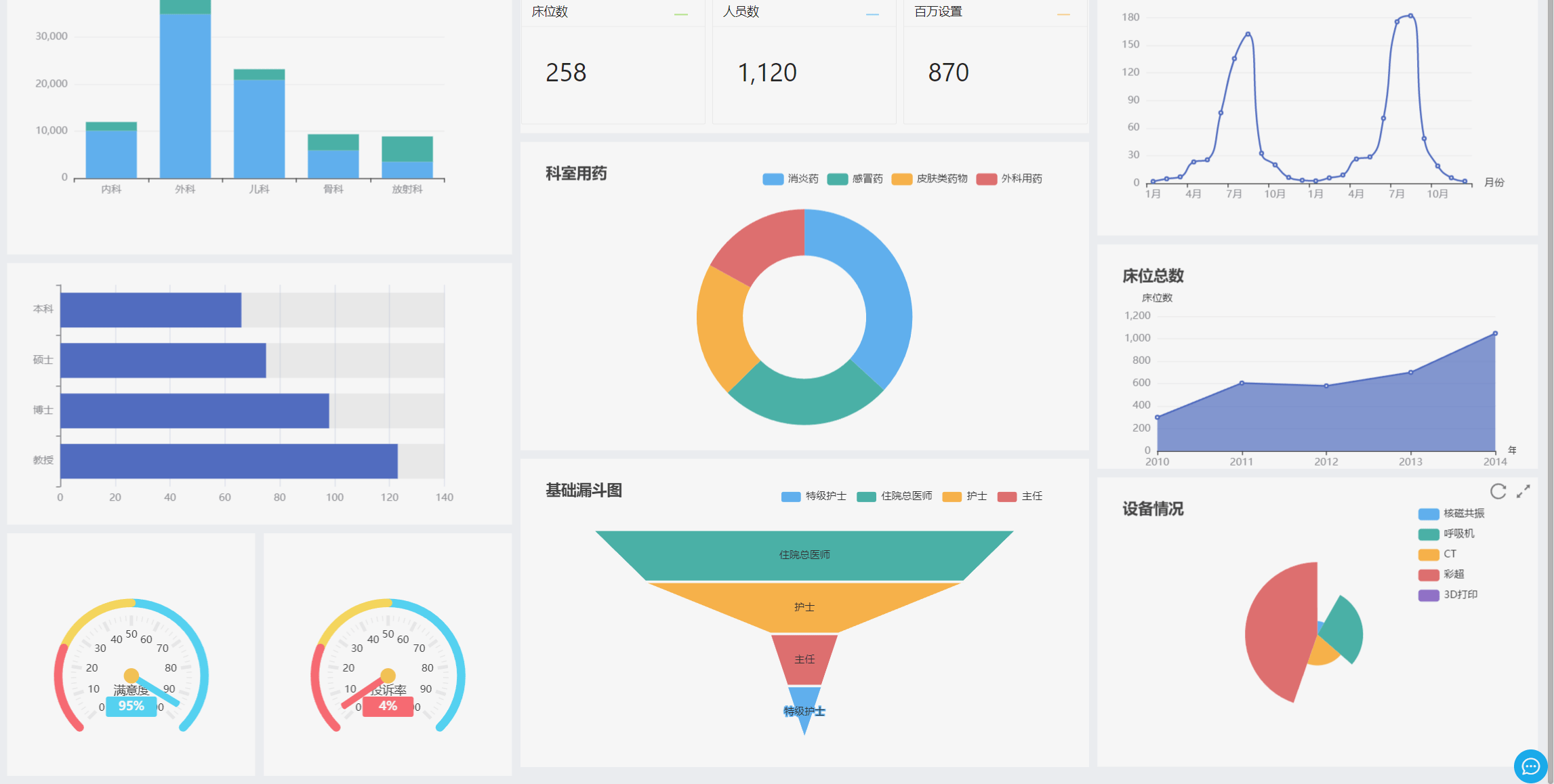Click the second peak of monthly line chart
The image size is (1554, 784).
[1410, 15]
